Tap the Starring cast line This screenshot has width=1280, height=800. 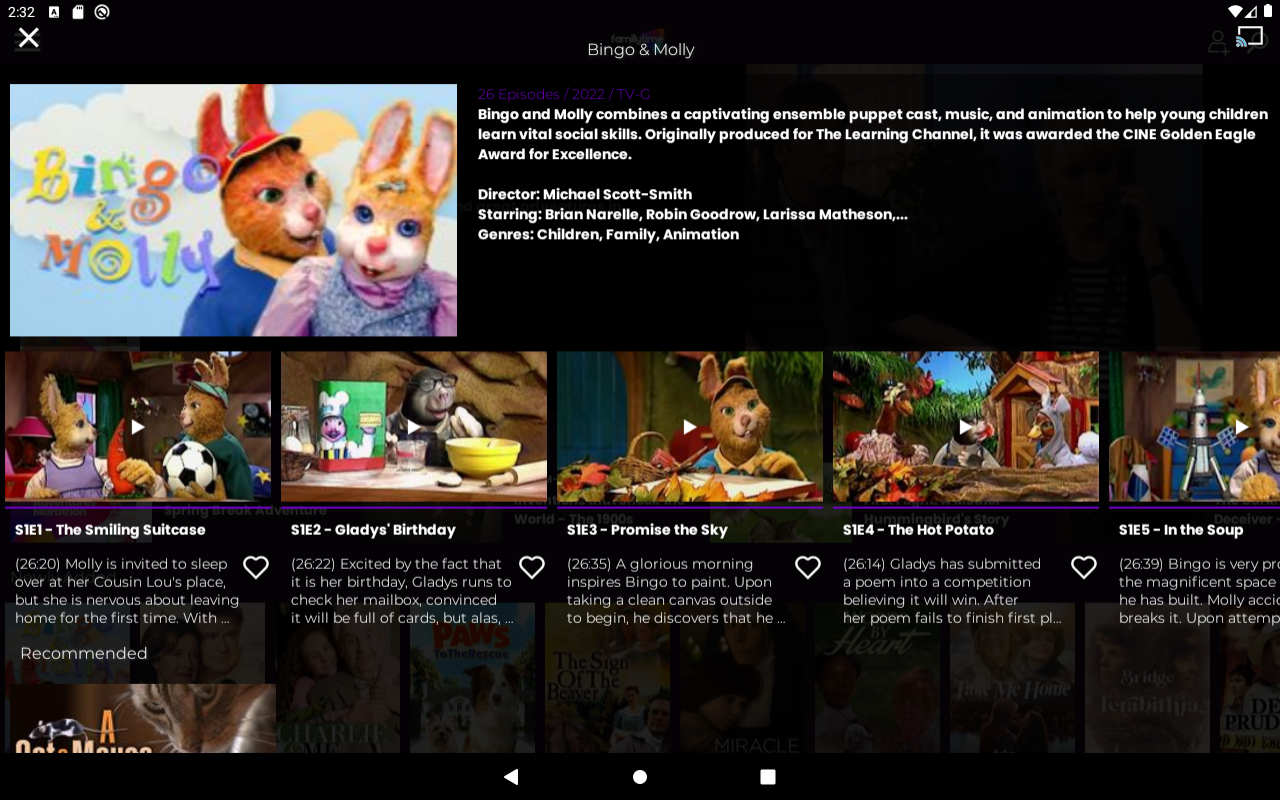coord(693,214)
